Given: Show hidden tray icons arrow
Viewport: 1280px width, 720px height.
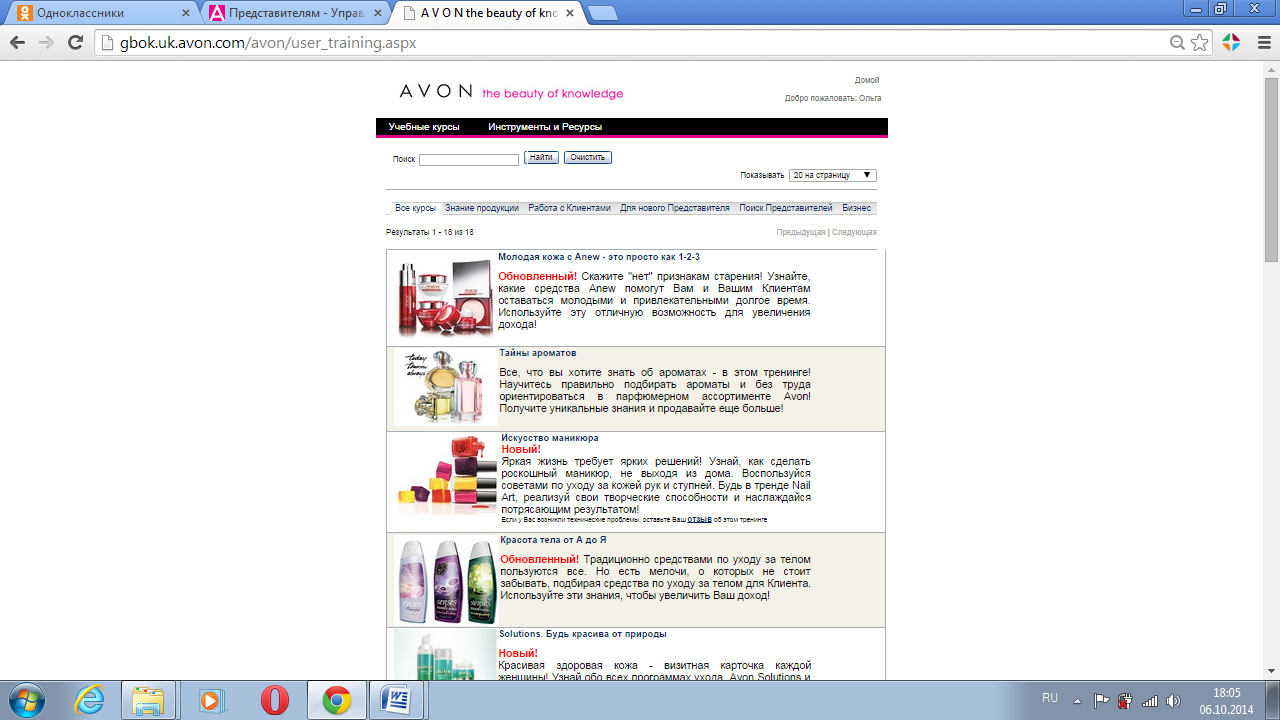Looking at the screenshot, I should [1077, 700].
